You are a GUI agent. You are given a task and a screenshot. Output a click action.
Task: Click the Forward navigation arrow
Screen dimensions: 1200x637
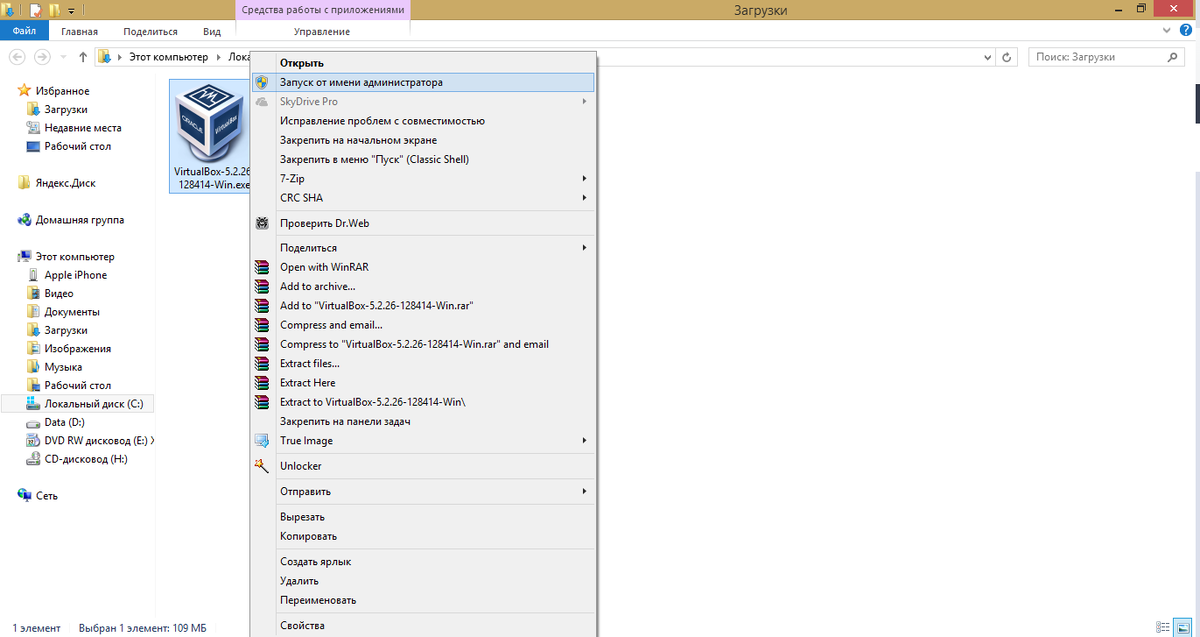pos(43,57)
